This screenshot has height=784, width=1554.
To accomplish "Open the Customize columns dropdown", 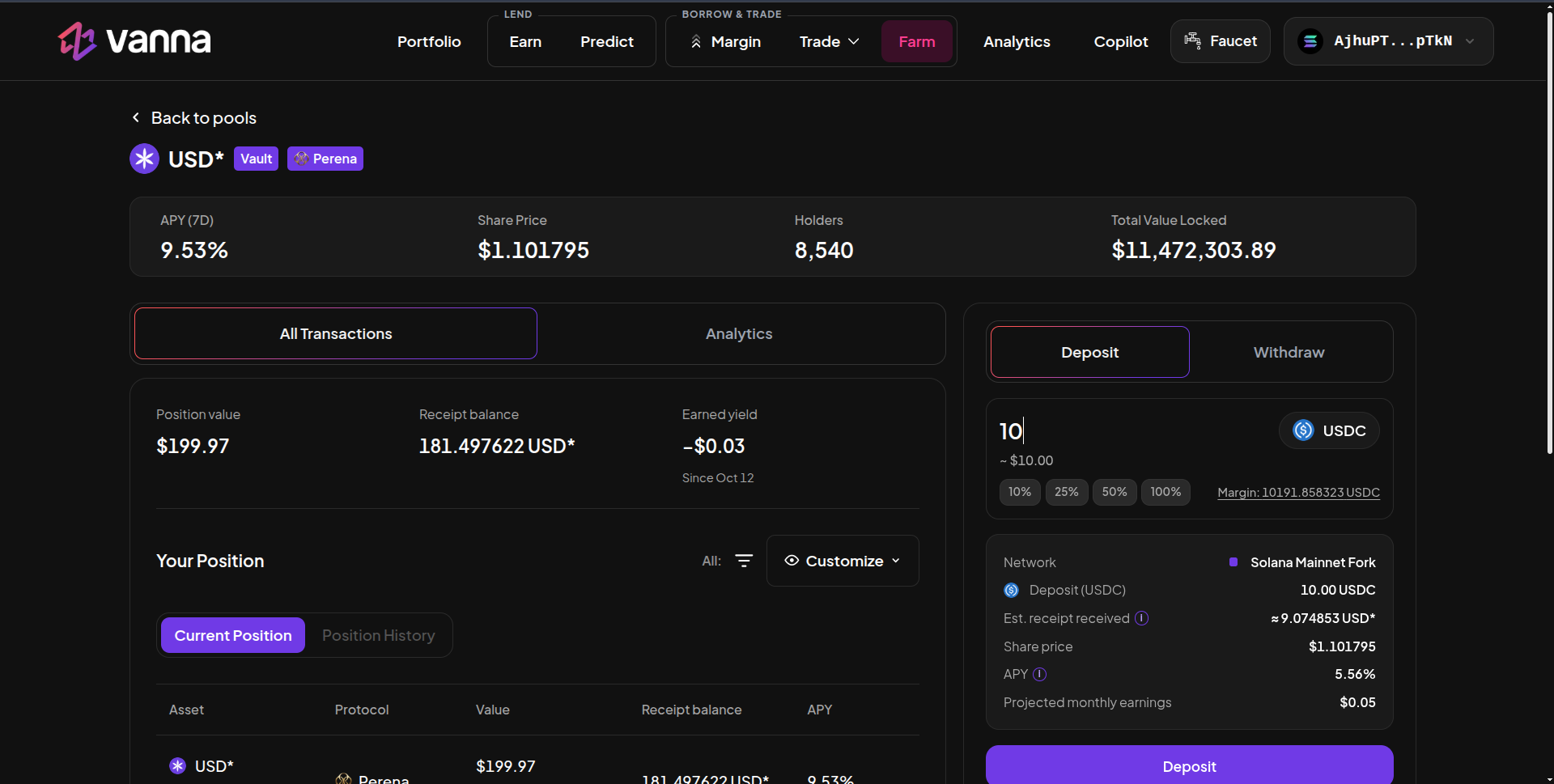I will 843,561.
